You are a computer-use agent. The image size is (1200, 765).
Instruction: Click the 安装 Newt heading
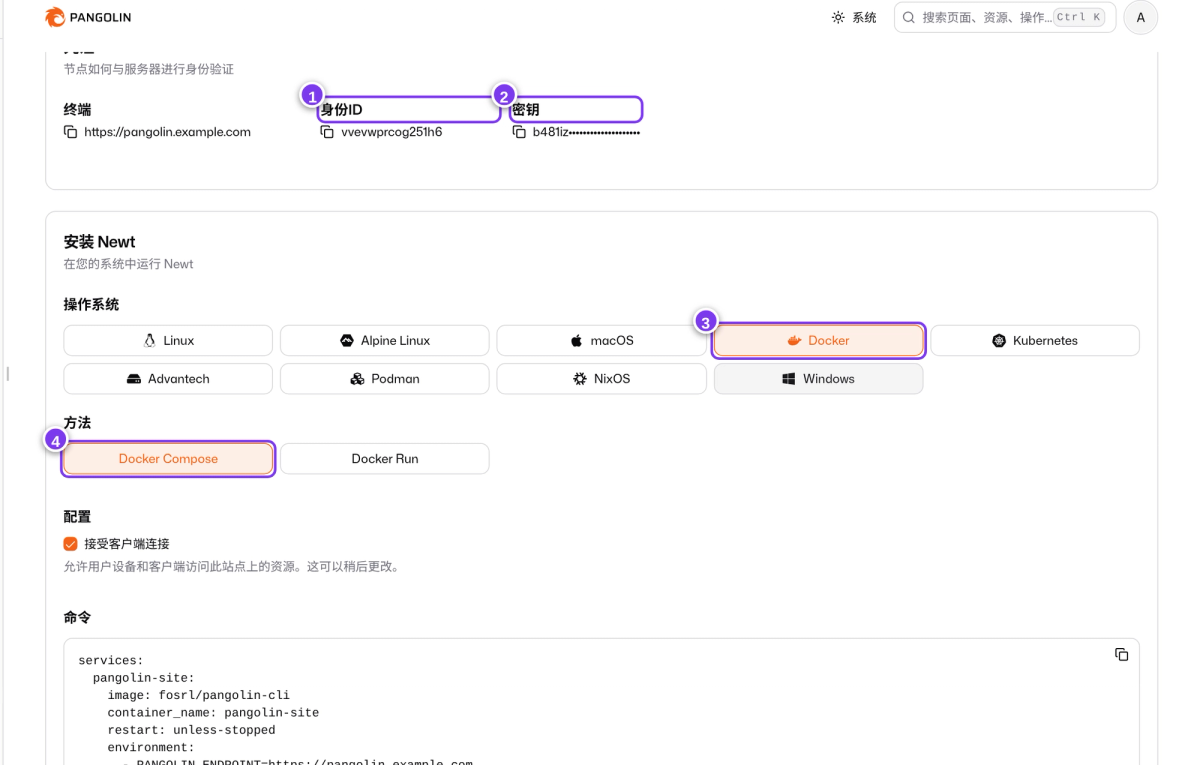(x=99, y=242)
